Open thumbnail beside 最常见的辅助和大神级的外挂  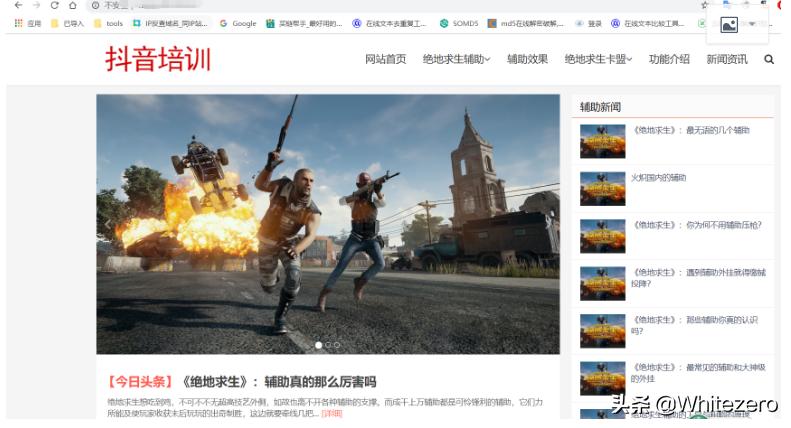pyautogui.click(x=602, y=378)
